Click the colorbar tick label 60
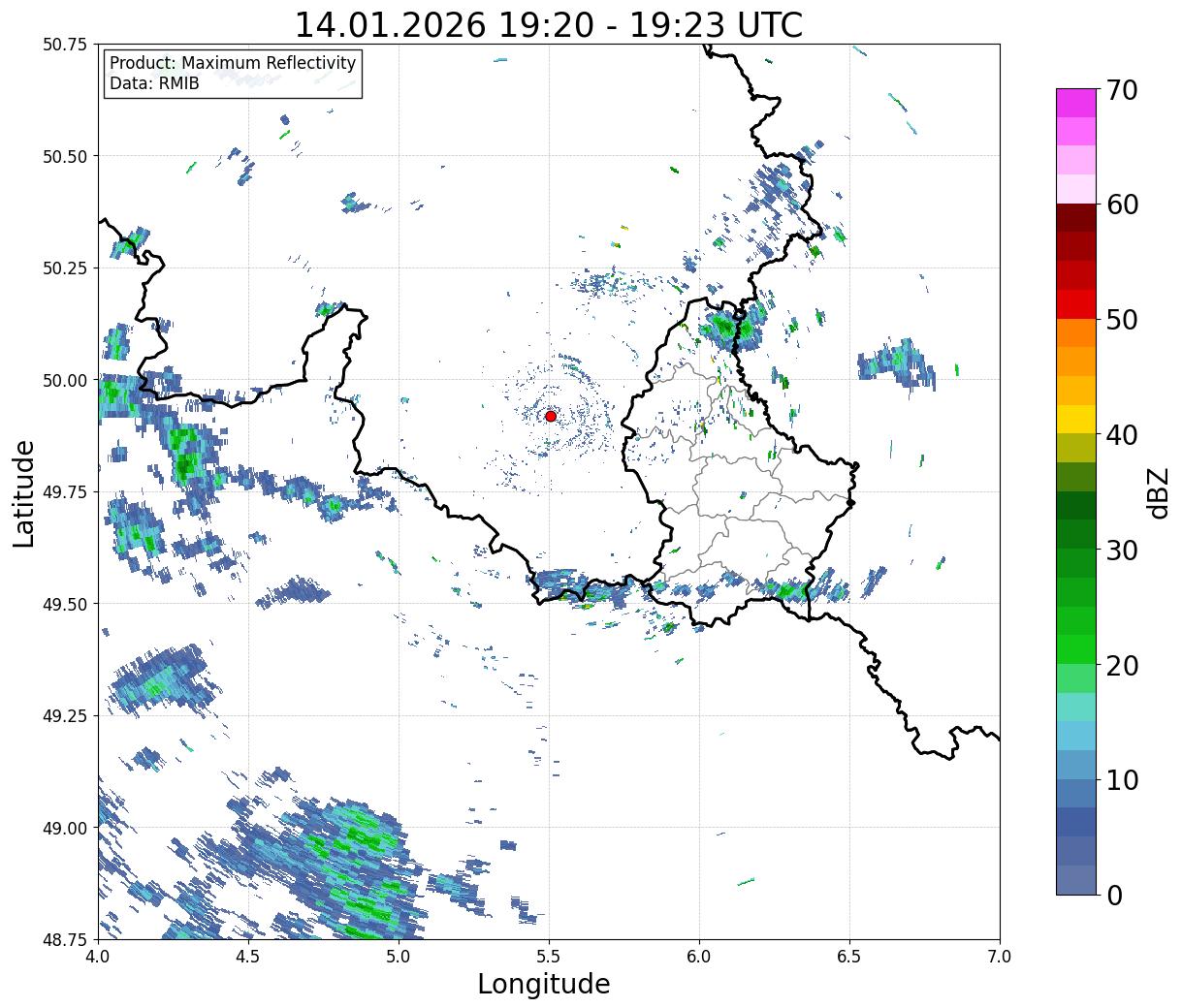1182x1008 pixels. 1121,205
